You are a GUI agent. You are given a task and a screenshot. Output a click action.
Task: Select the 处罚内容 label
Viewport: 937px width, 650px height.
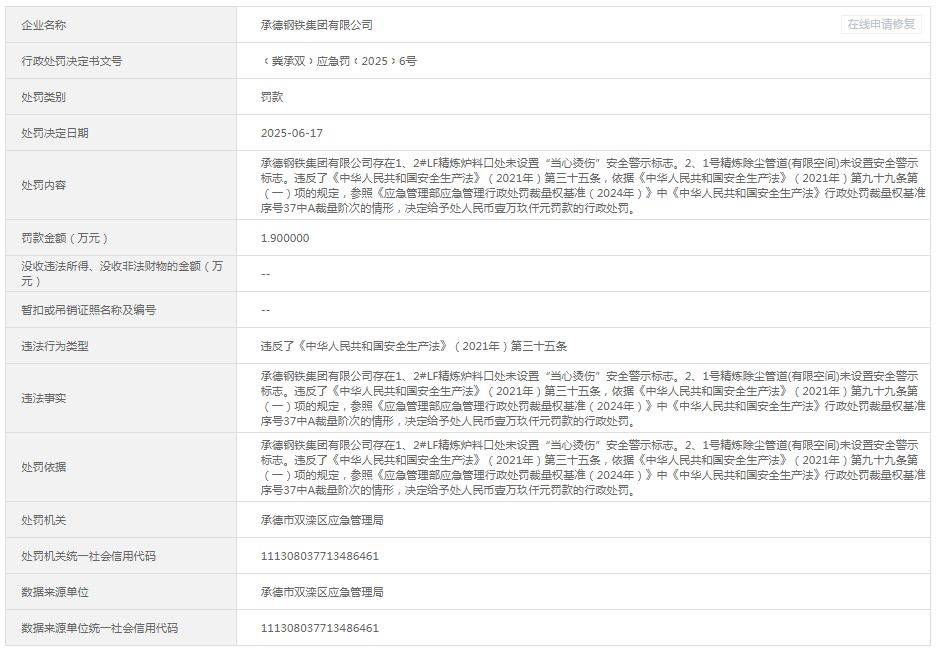point(44,185)
